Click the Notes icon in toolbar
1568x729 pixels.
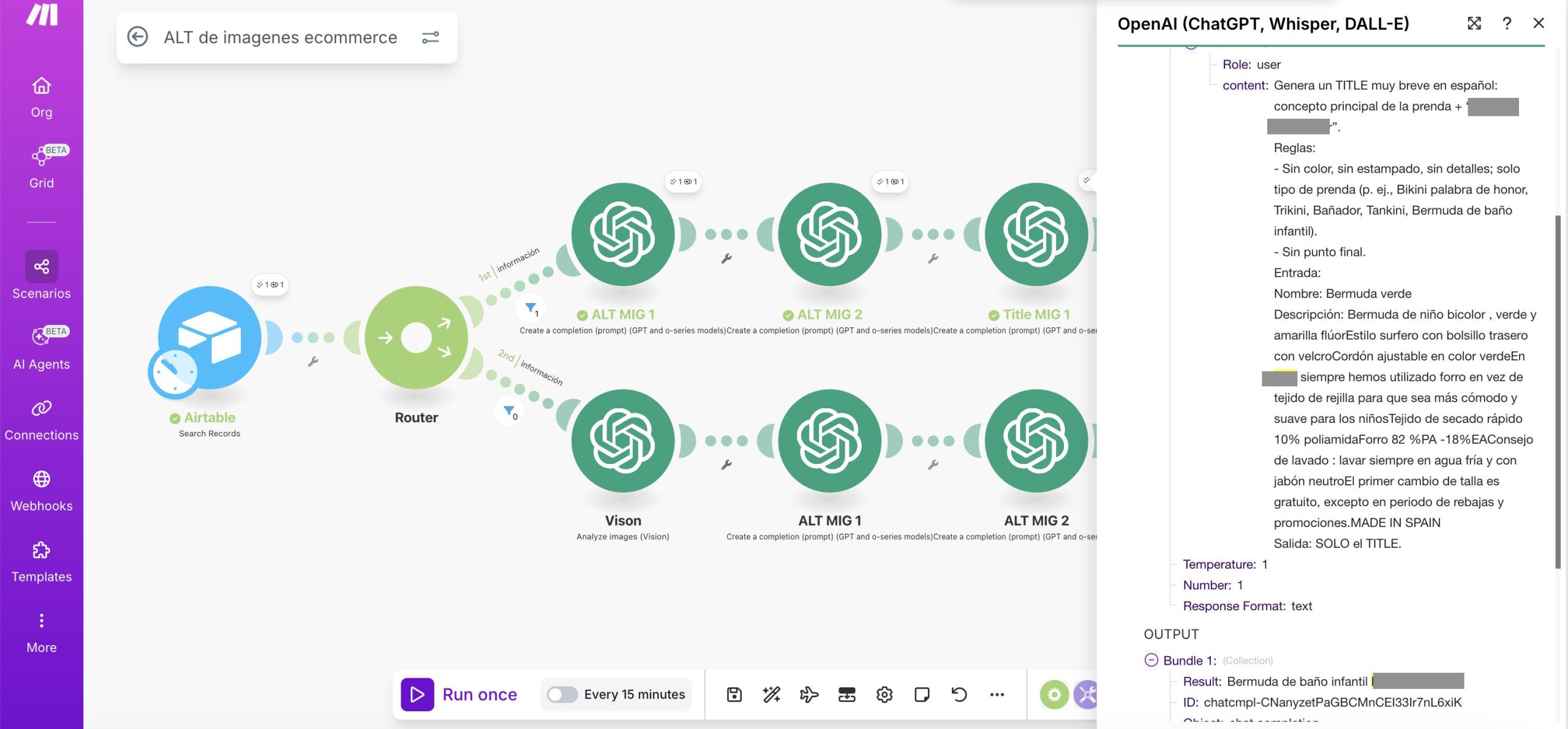(921, 694)
